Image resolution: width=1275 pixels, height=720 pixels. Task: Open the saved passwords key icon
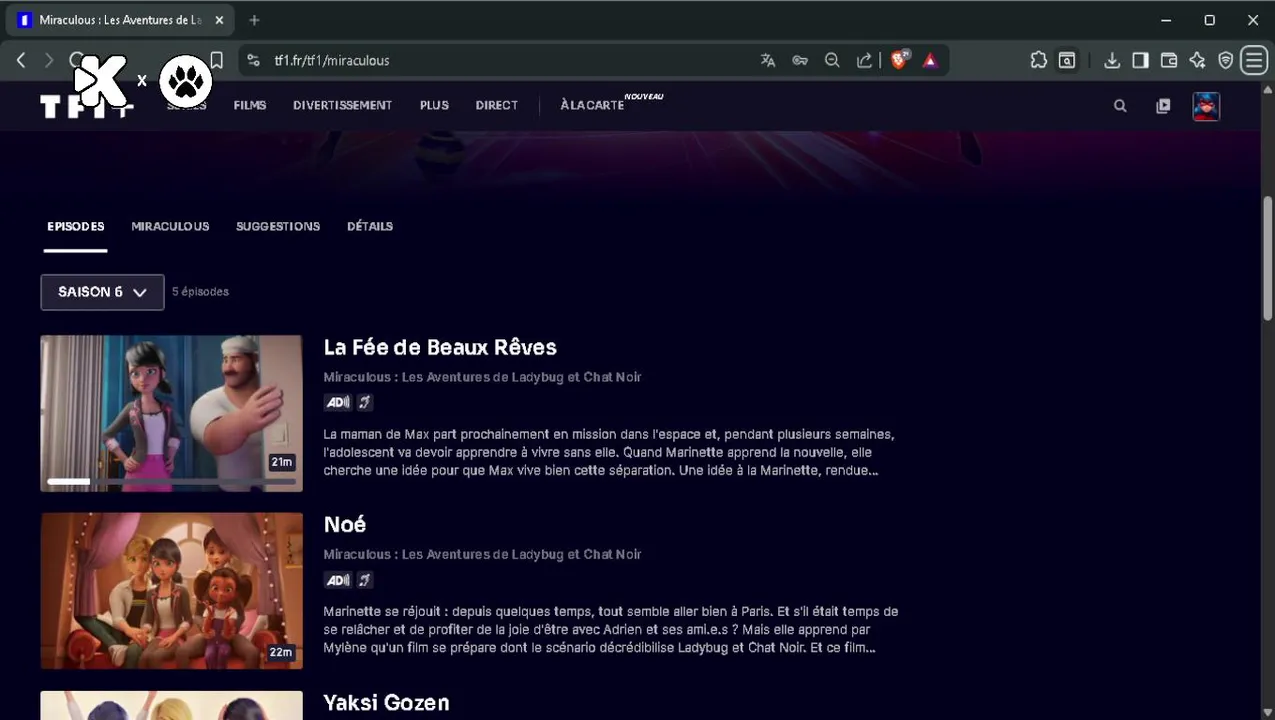click(x=800, y=60)
